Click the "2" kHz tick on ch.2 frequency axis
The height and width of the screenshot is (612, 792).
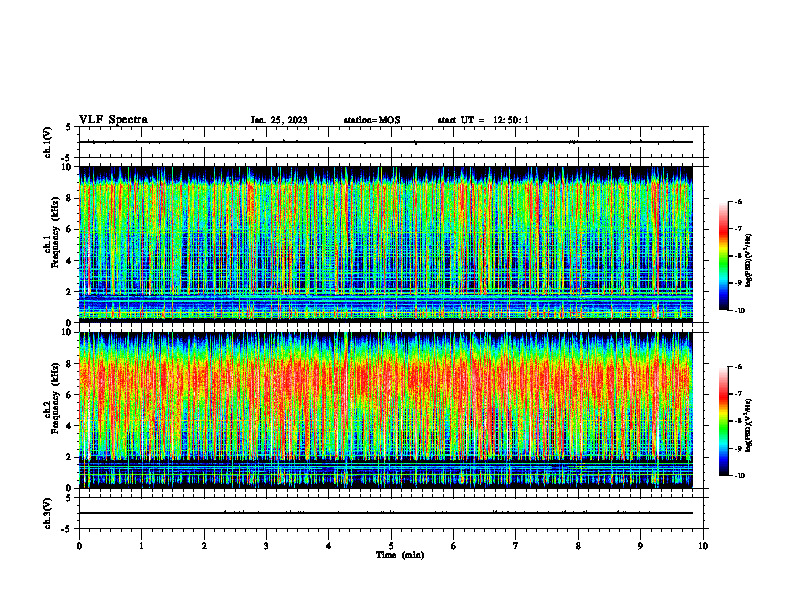click(x=70, y=457)
